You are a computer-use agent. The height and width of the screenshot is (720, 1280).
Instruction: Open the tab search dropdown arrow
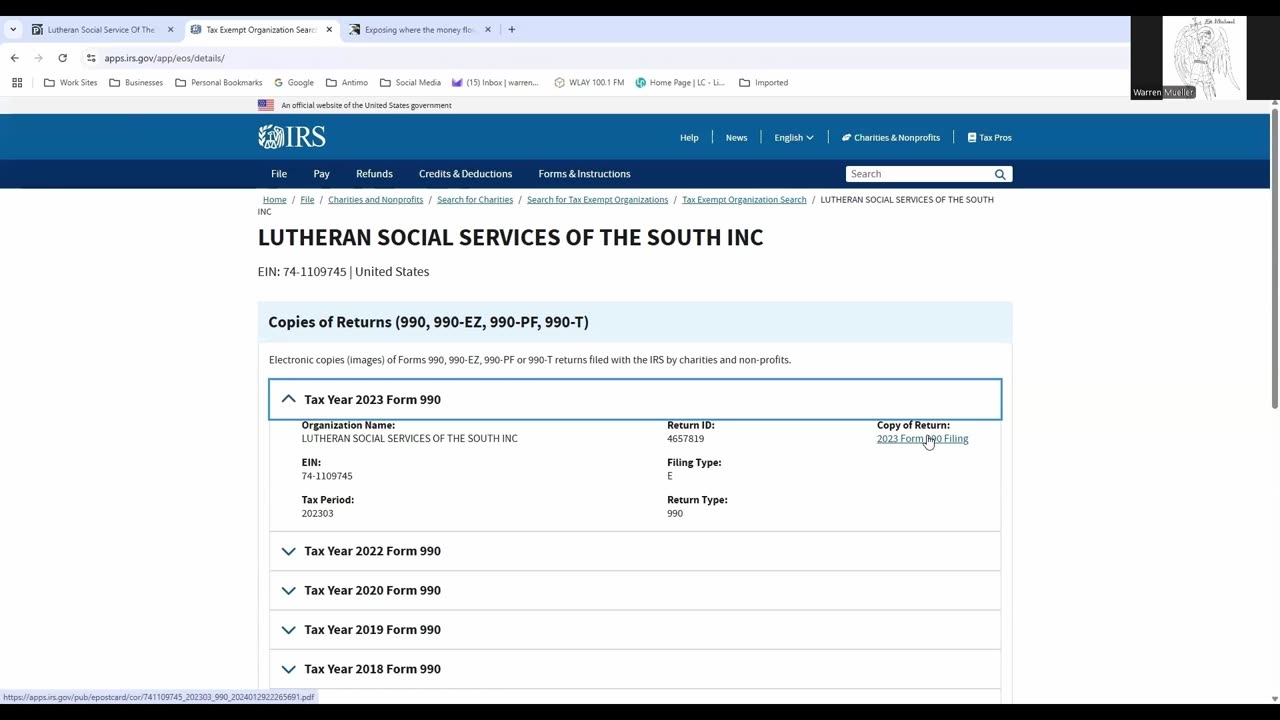tap(13, 30)
